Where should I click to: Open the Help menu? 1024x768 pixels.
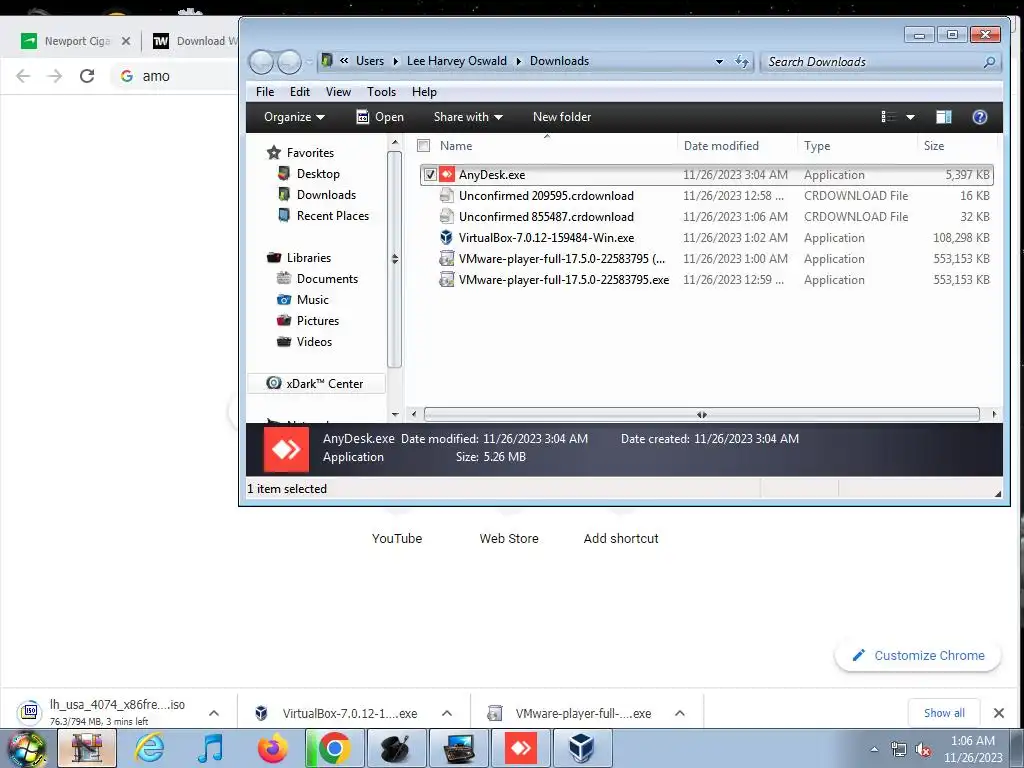point(424,91)
